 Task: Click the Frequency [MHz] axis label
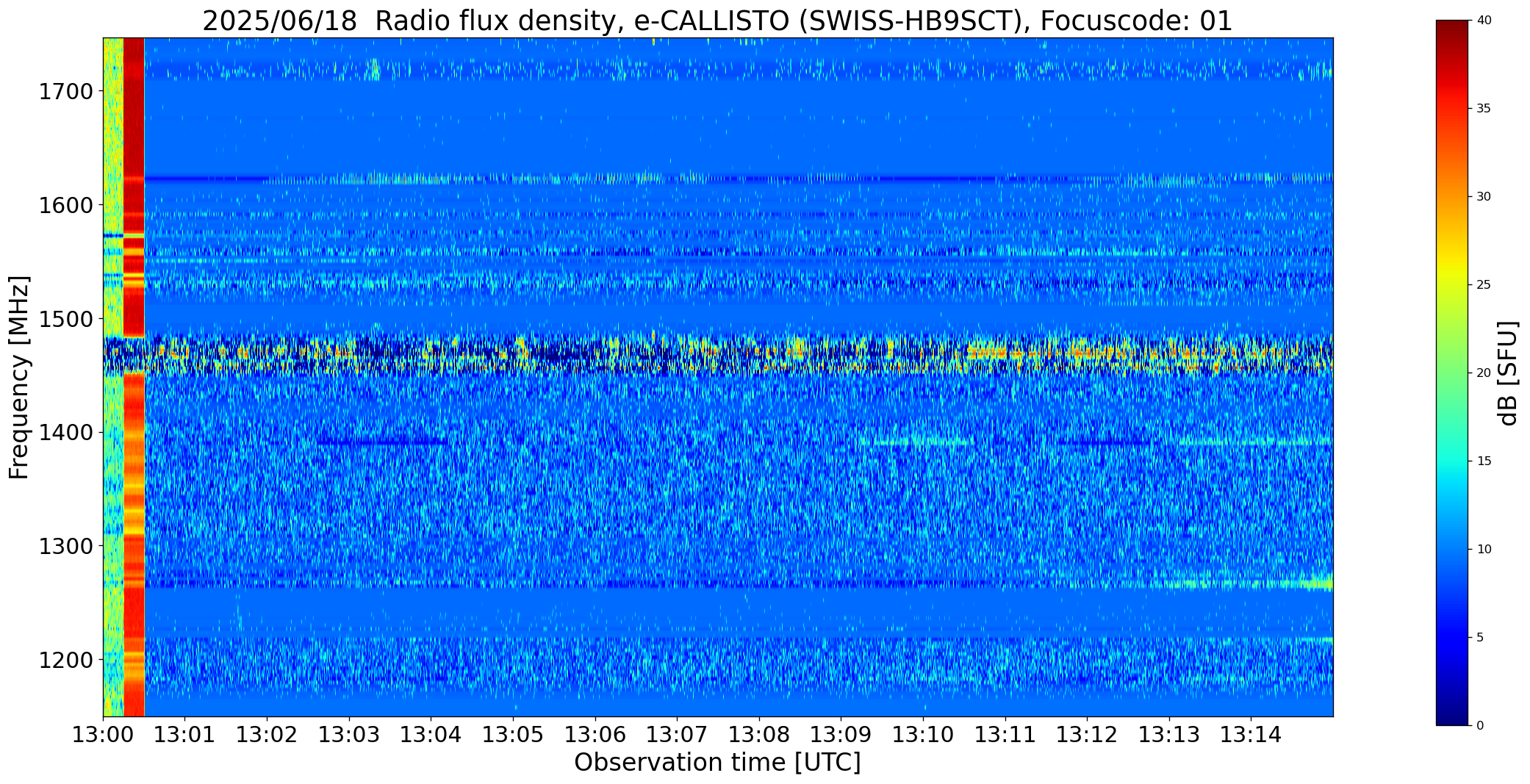click(x=19, y=377)
